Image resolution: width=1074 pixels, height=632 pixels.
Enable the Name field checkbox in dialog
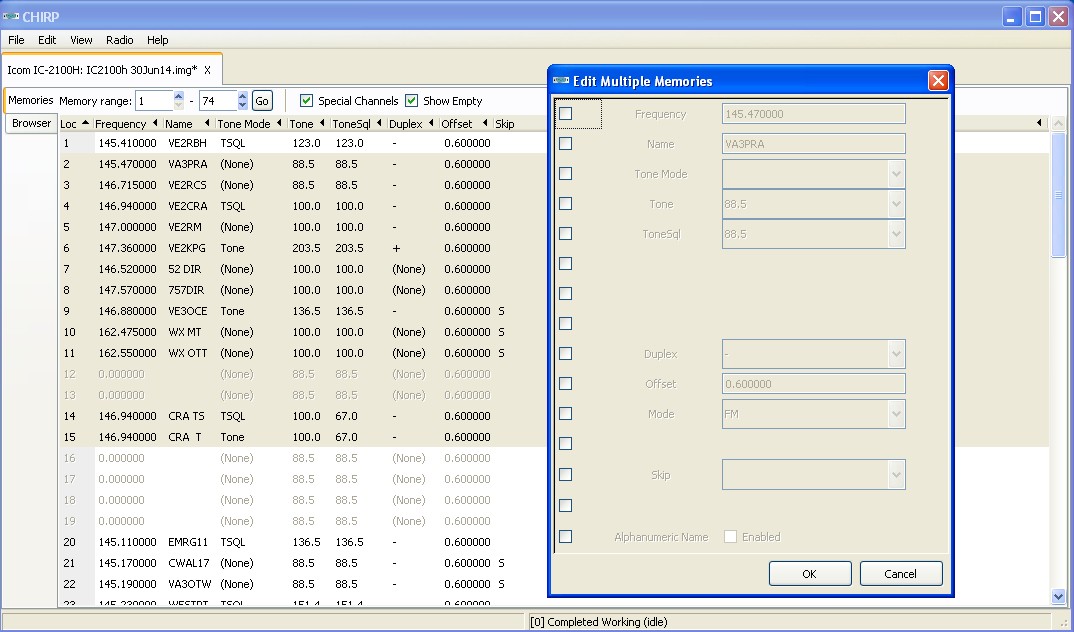pyautogui.click(x=565, y=144)
